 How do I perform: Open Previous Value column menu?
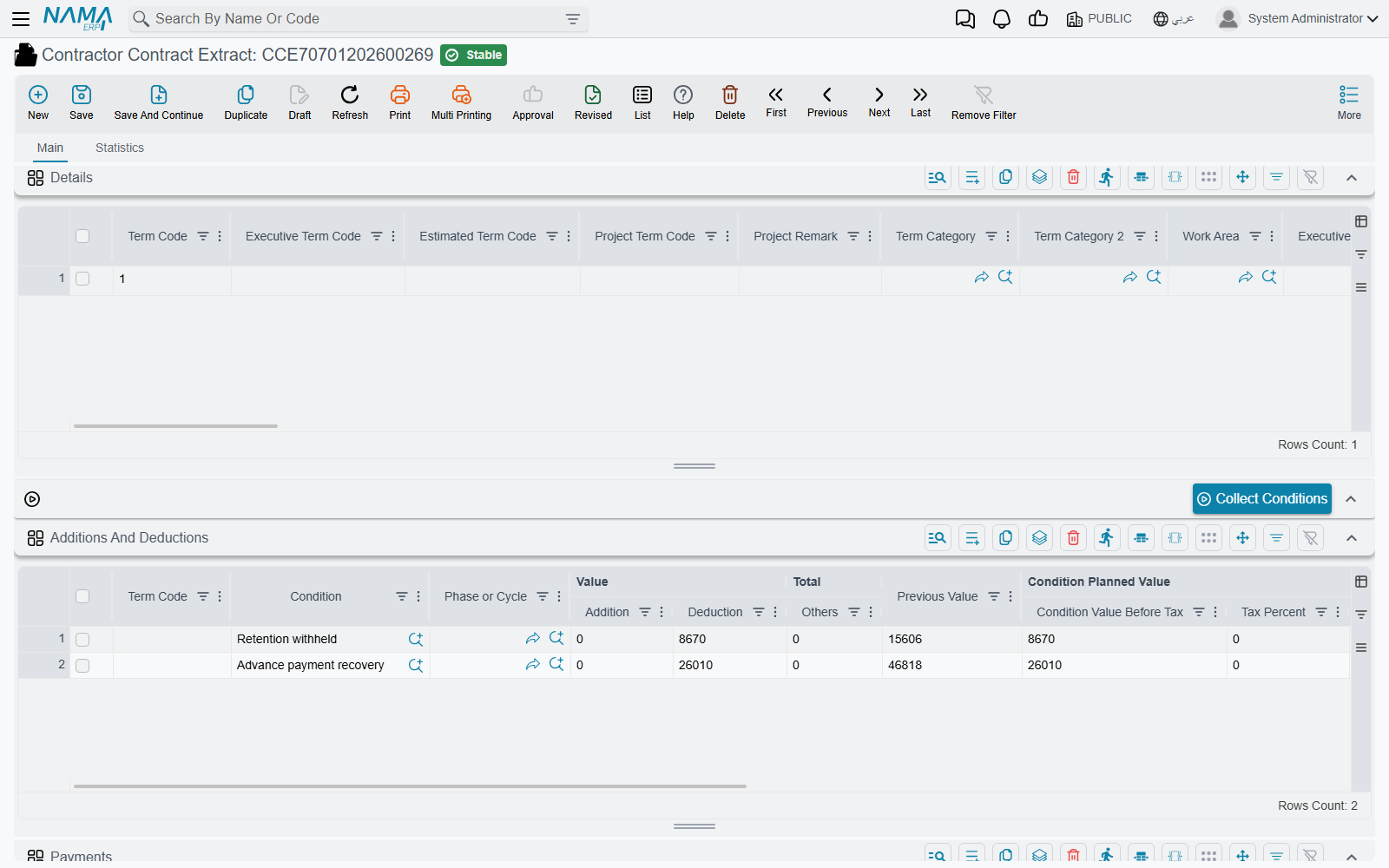point(1010,596)
